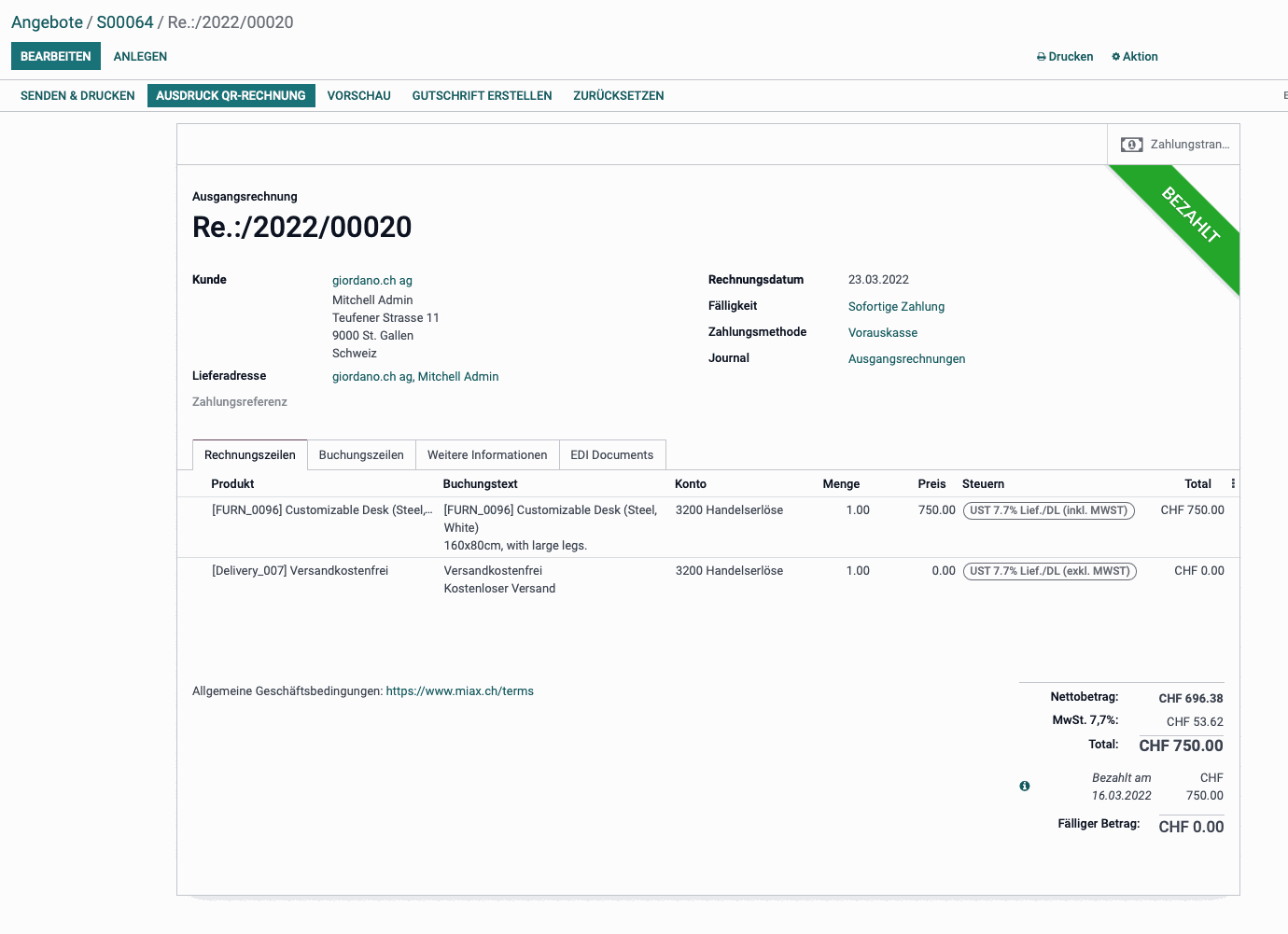Open the Drucken dropdown menu
1288x934 pixels.
coord(1065,57)
